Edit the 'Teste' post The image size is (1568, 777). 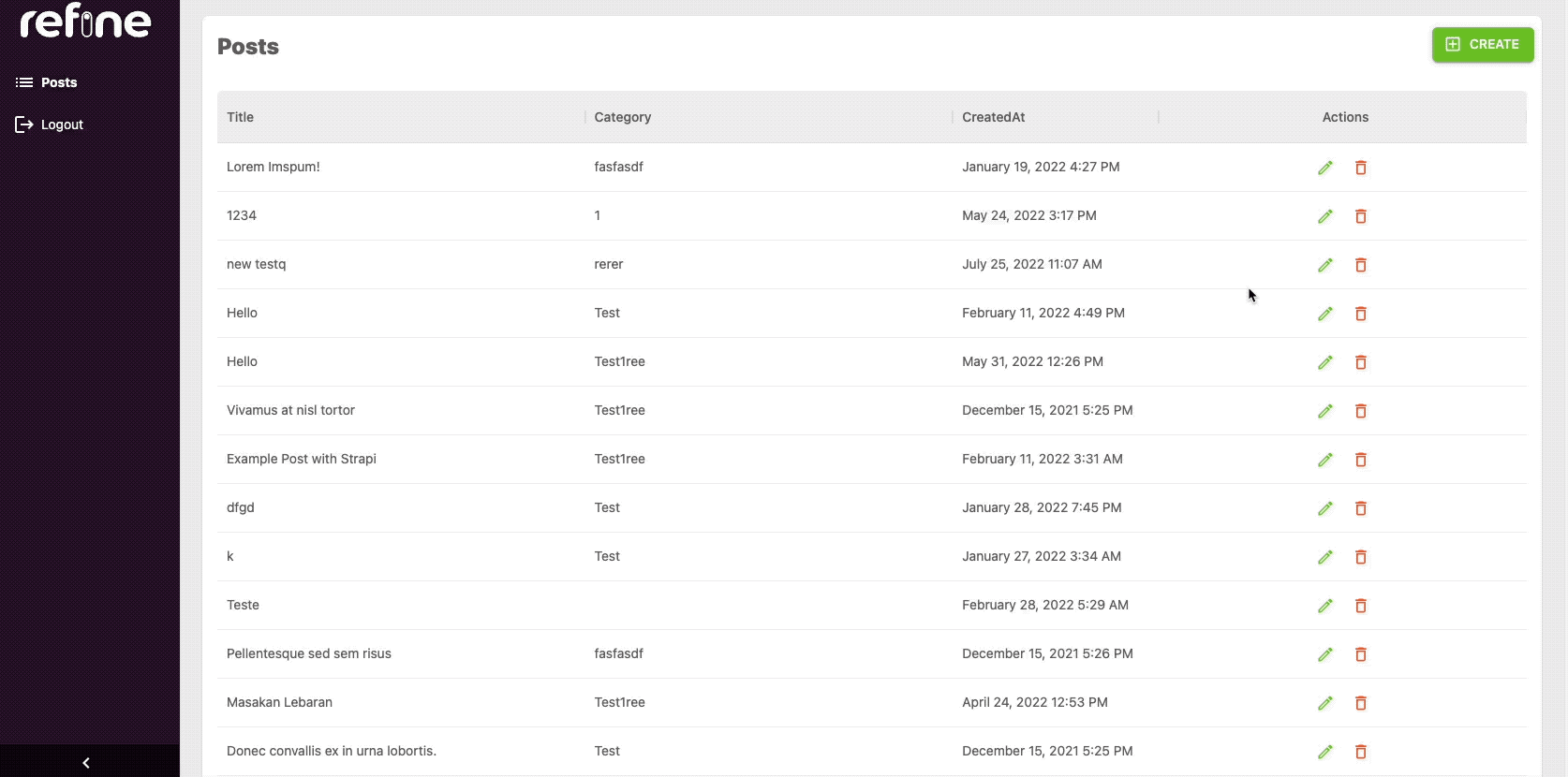pyautogui.click(x=1324, y=606)
